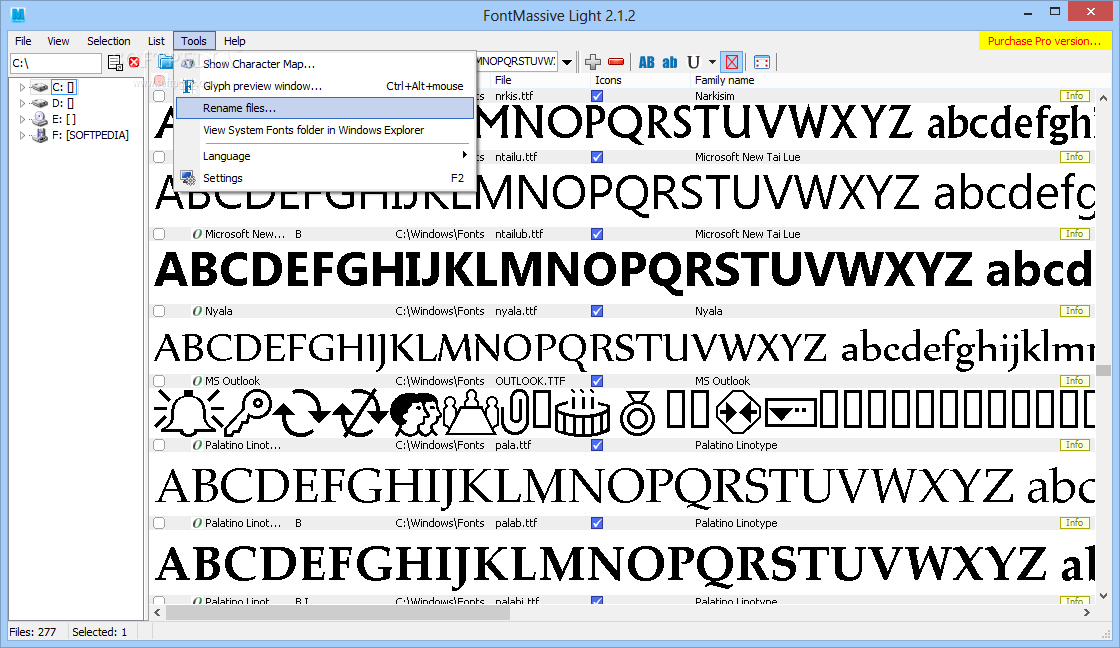Viewport: 1120px width, 648px height.
Task: Click the F: SOFTPEDIA drive icon
Action: pyautogui.click(x=39, y=134)
